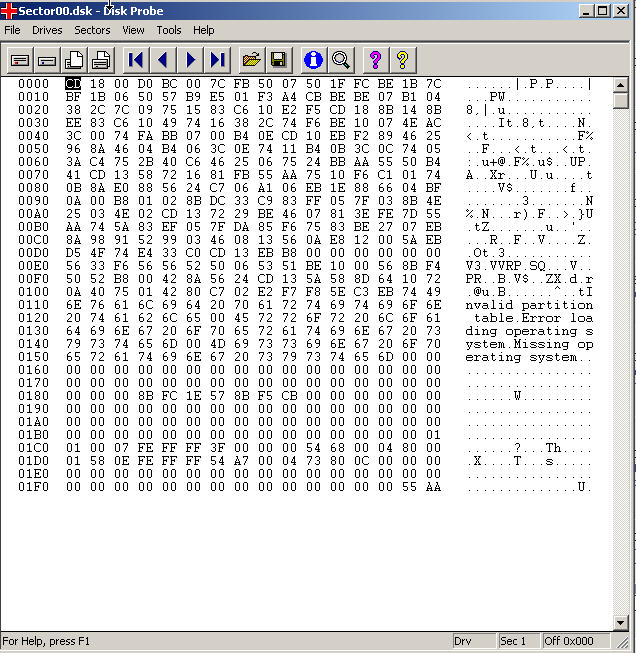The width and height of the screenshot is (636, 653).
Task: Click the ASCII text 'table.Error loa'
Action: point(533,318)
